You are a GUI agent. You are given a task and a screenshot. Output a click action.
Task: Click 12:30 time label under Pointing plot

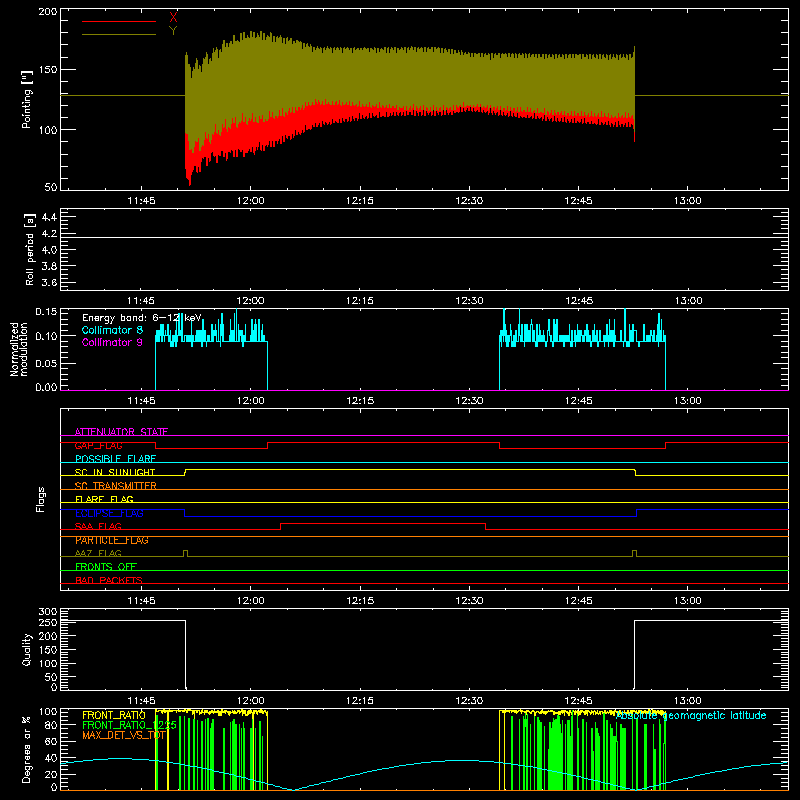point(469,201)
